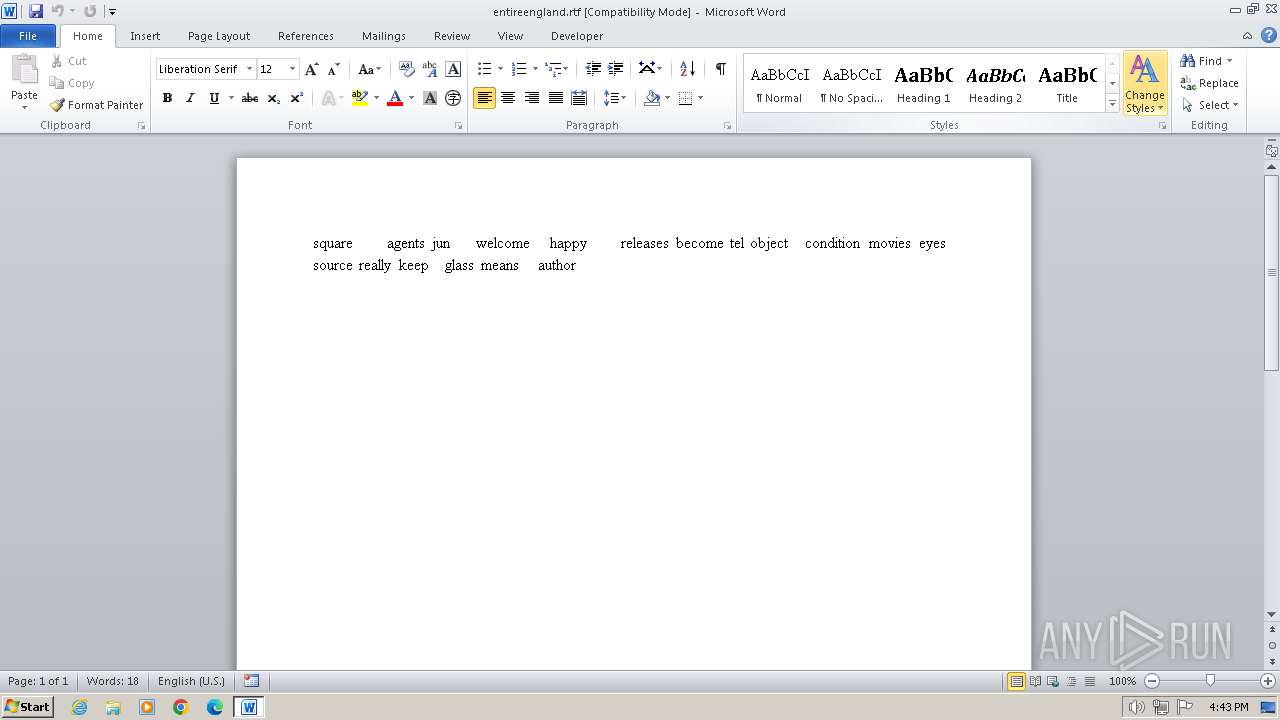Toggle Print Layout view button
Screen dimensions: 1280x720
point(1017,681)
